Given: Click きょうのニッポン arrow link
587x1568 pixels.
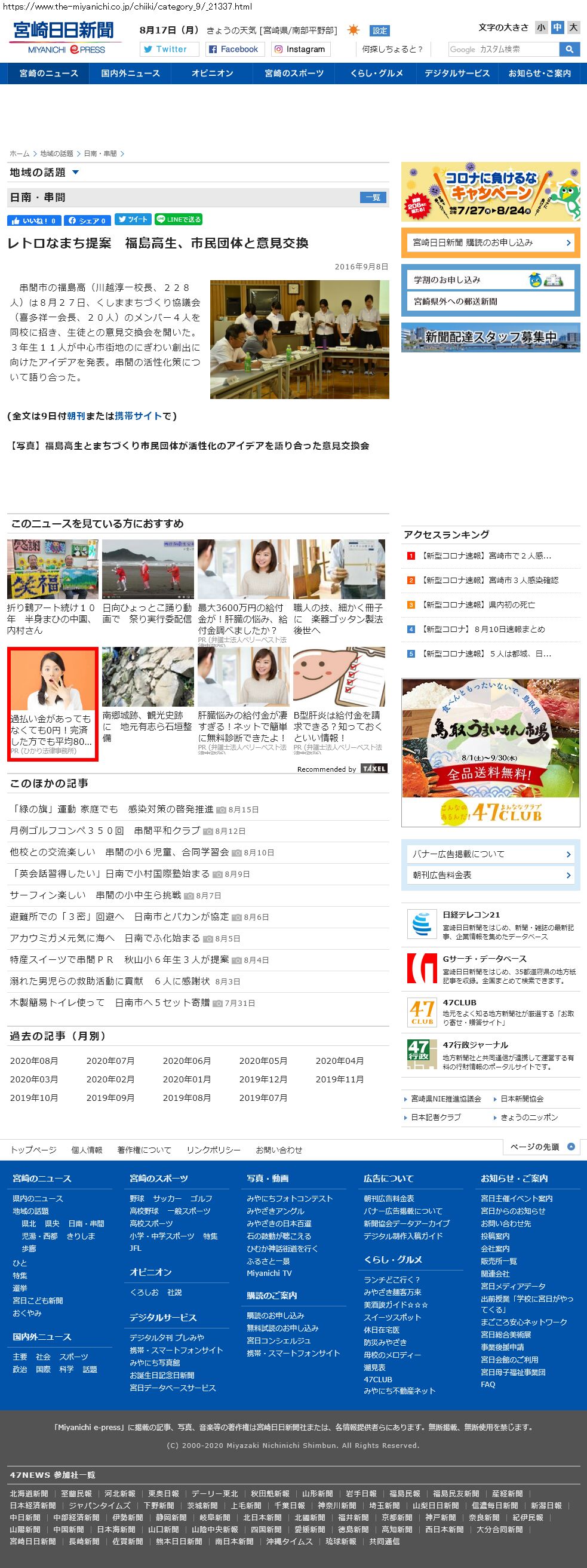Looking at the screenshot, I should click(528, 1117).
